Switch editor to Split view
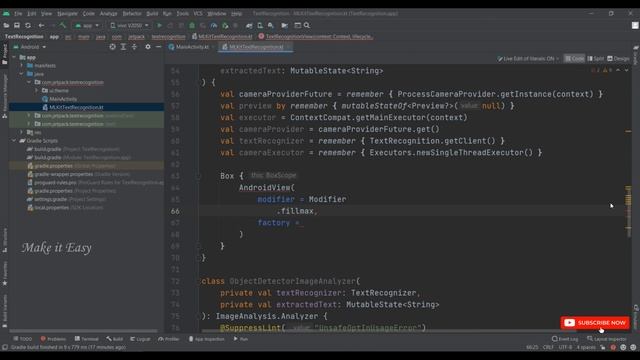This screenshot has height=360, width=640. click(x=596, y=59)
